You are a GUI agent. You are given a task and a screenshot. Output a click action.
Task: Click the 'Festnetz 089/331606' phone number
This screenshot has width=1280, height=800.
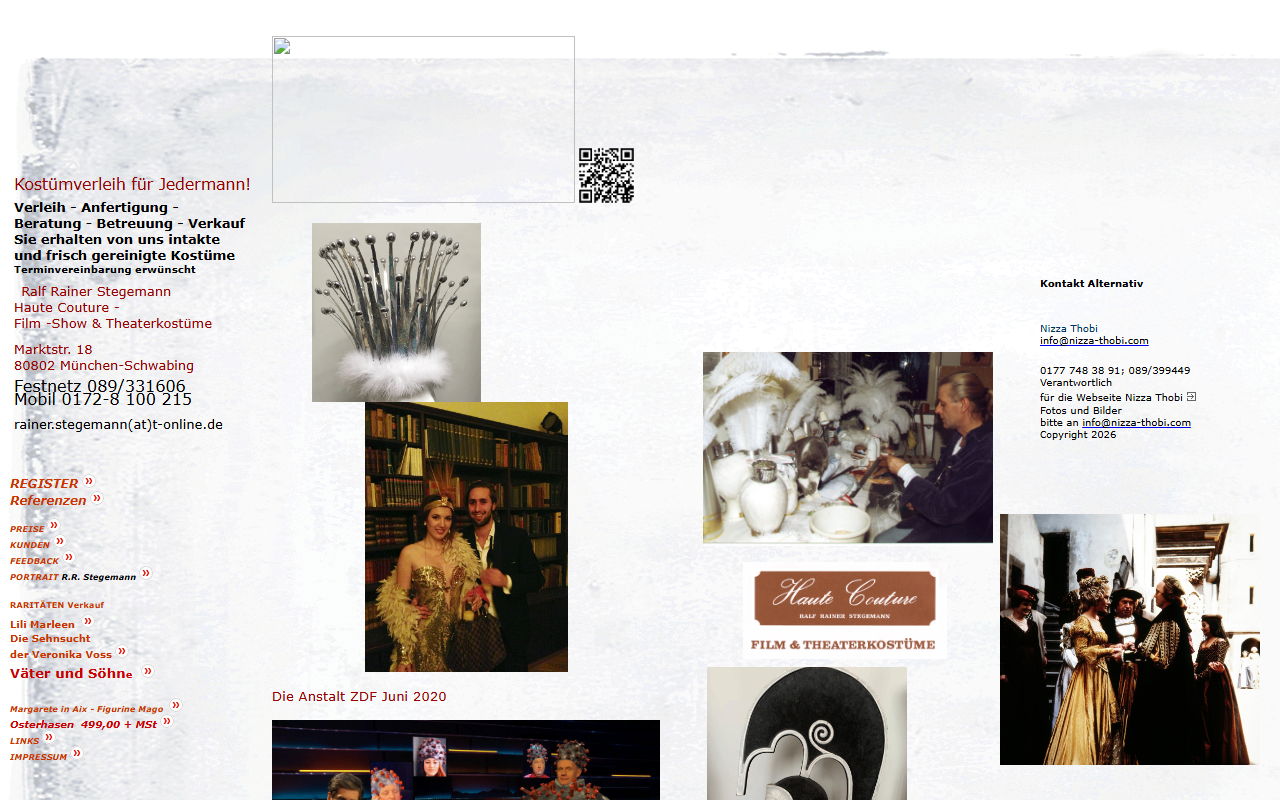point(100,386)
